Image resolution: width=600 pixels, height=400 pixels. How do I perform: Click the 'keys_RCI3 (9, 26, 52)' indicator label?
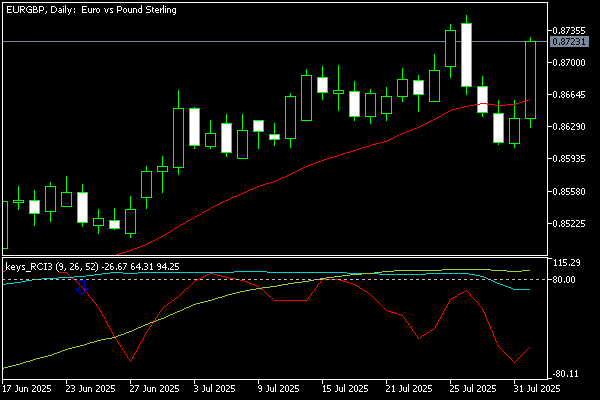[x=52, y=266]
